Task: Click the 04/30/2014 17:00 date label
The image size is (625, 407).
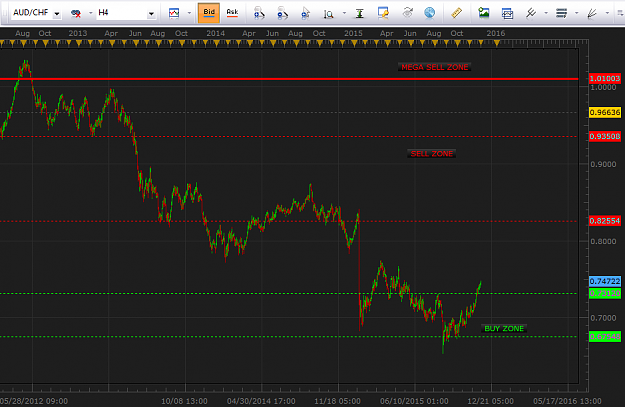Action: pyautogui.click(x=261, y=401)
